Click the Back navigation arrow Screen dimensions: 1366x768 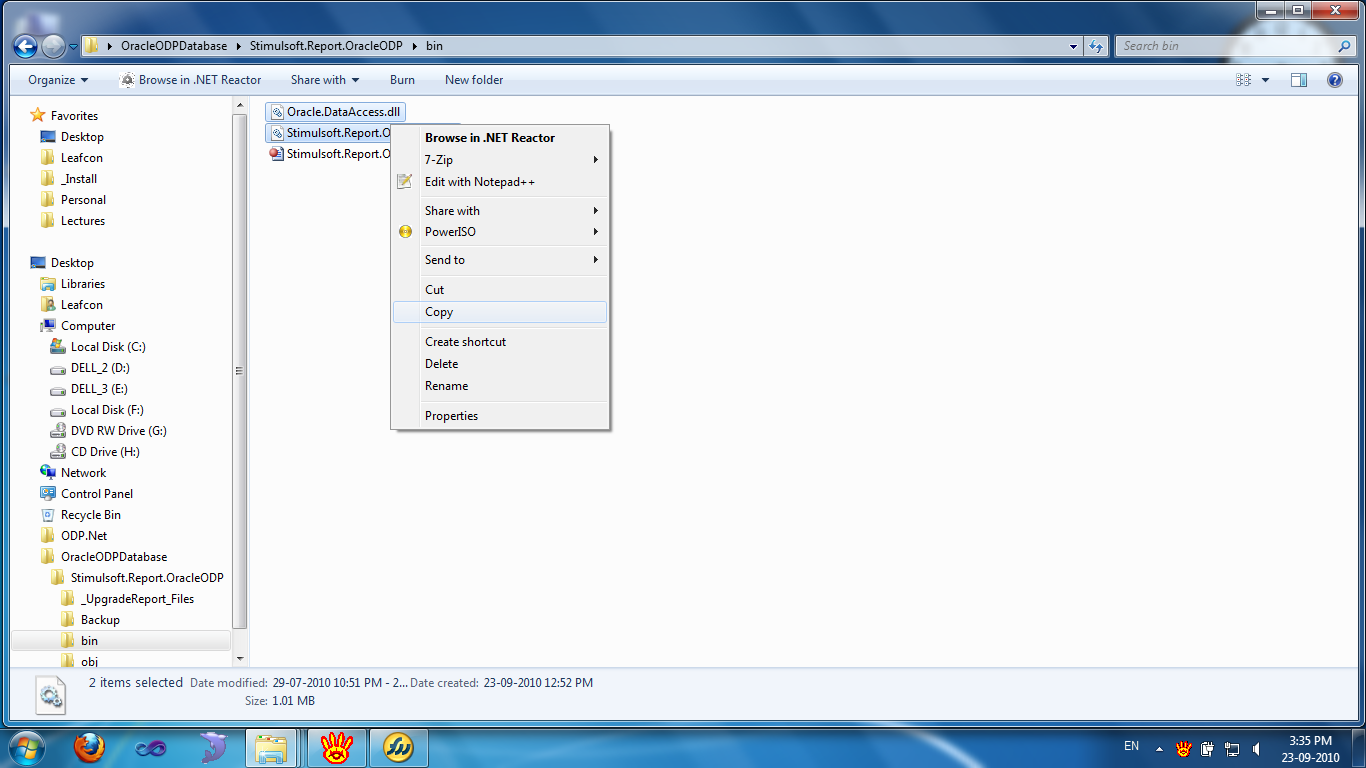[25, 46]
